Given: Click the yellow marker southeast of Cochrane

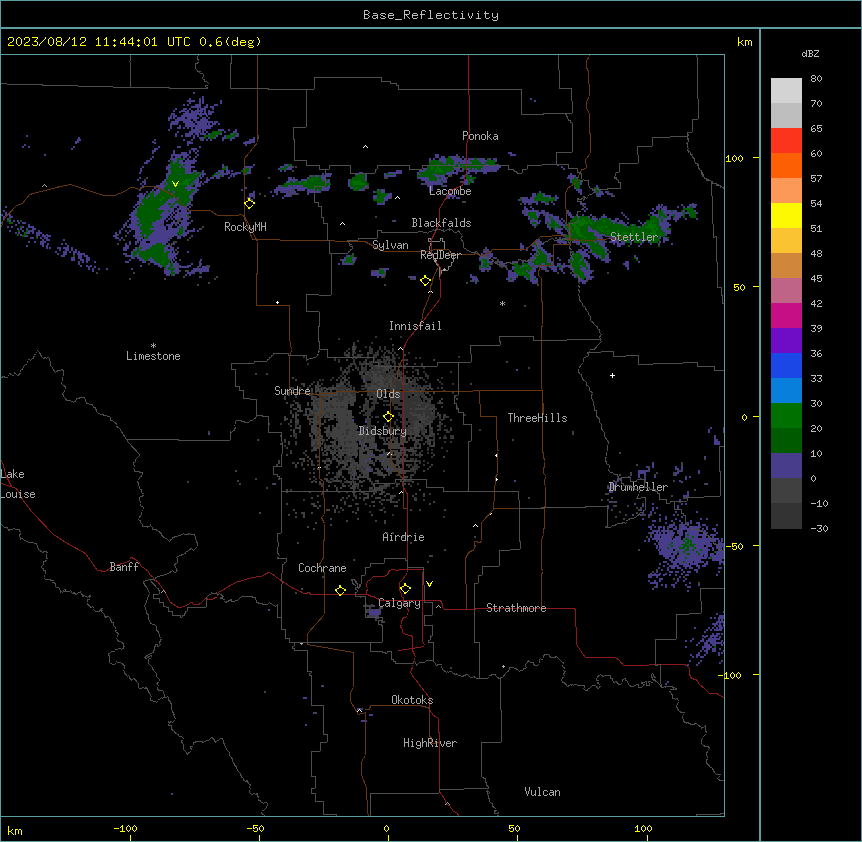Looking at the screenshot, I should click(x=340, y=590).
